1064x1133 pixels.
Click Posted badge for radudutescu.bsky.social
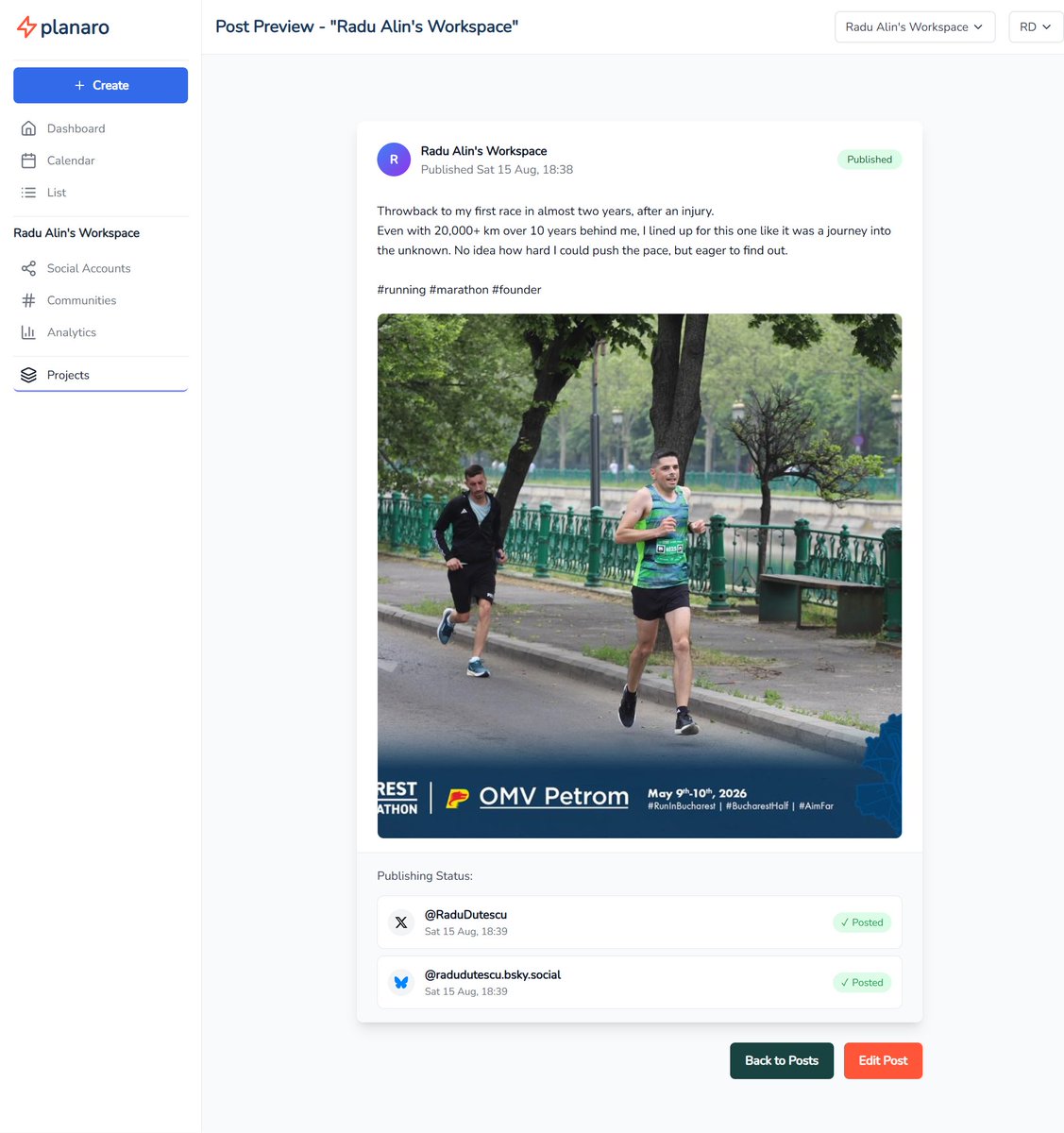pyautogui.click(x=862, y=982)
